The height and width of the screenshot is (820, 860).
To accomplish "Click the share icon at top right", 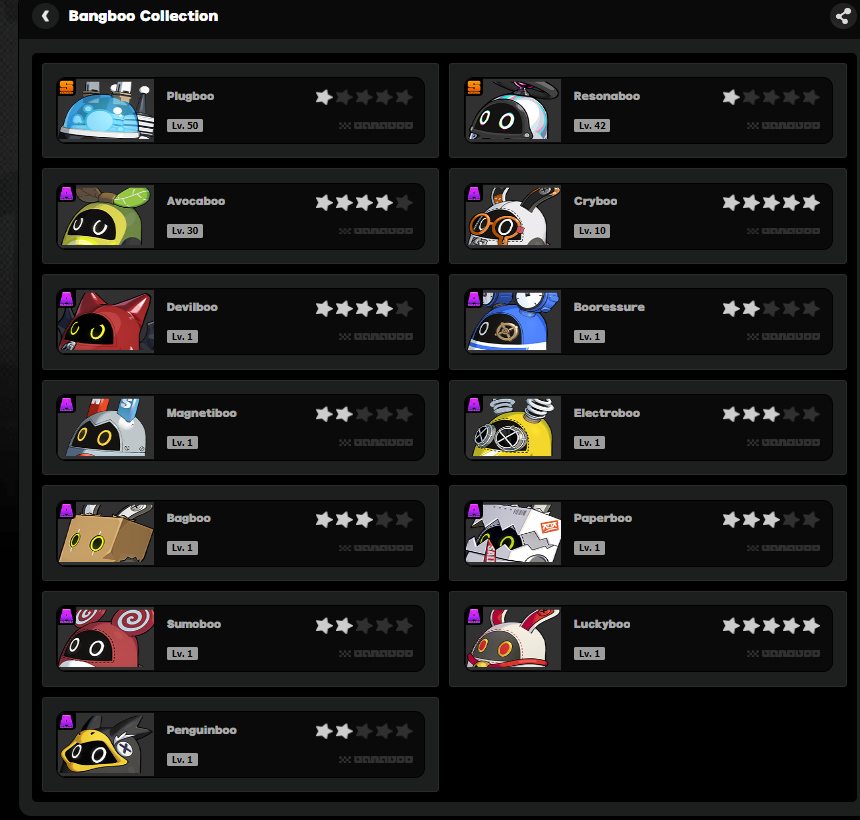I will pyautogui.click(x=843, y=16).
